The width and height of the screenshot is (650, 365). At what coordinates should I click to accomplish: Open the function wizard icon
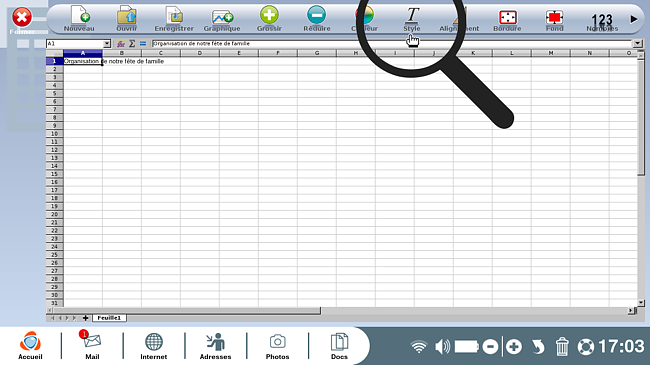[x=121, y=44]
